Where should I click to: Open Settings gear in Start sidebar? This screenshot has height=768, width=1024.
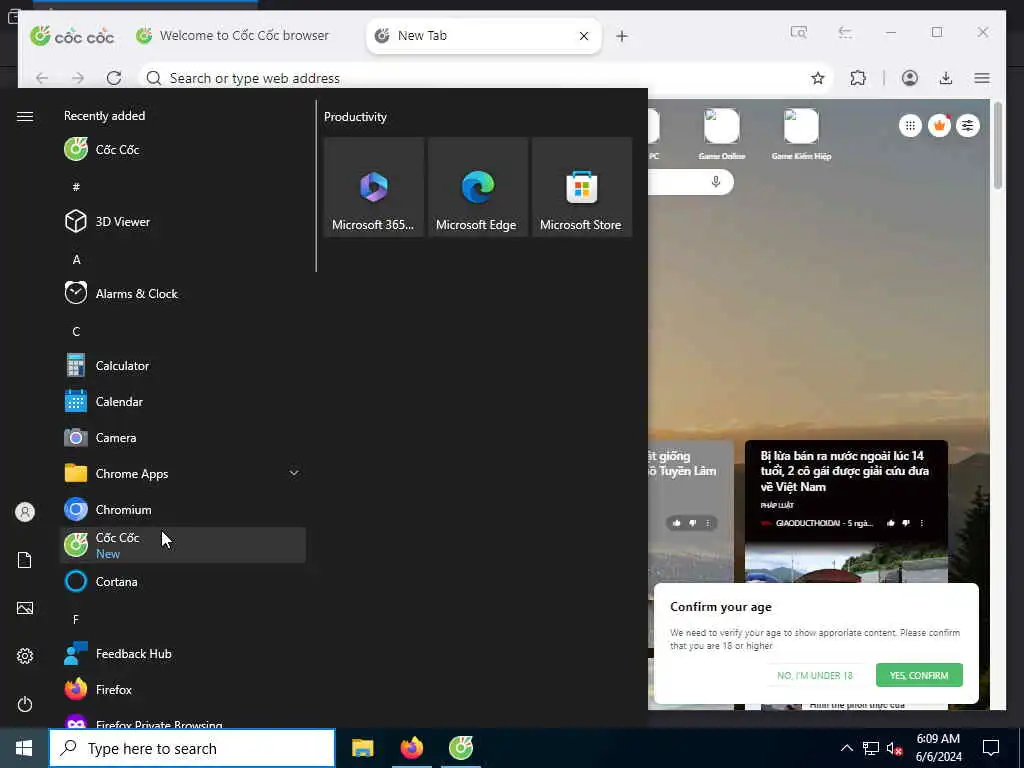coord(25,656)
